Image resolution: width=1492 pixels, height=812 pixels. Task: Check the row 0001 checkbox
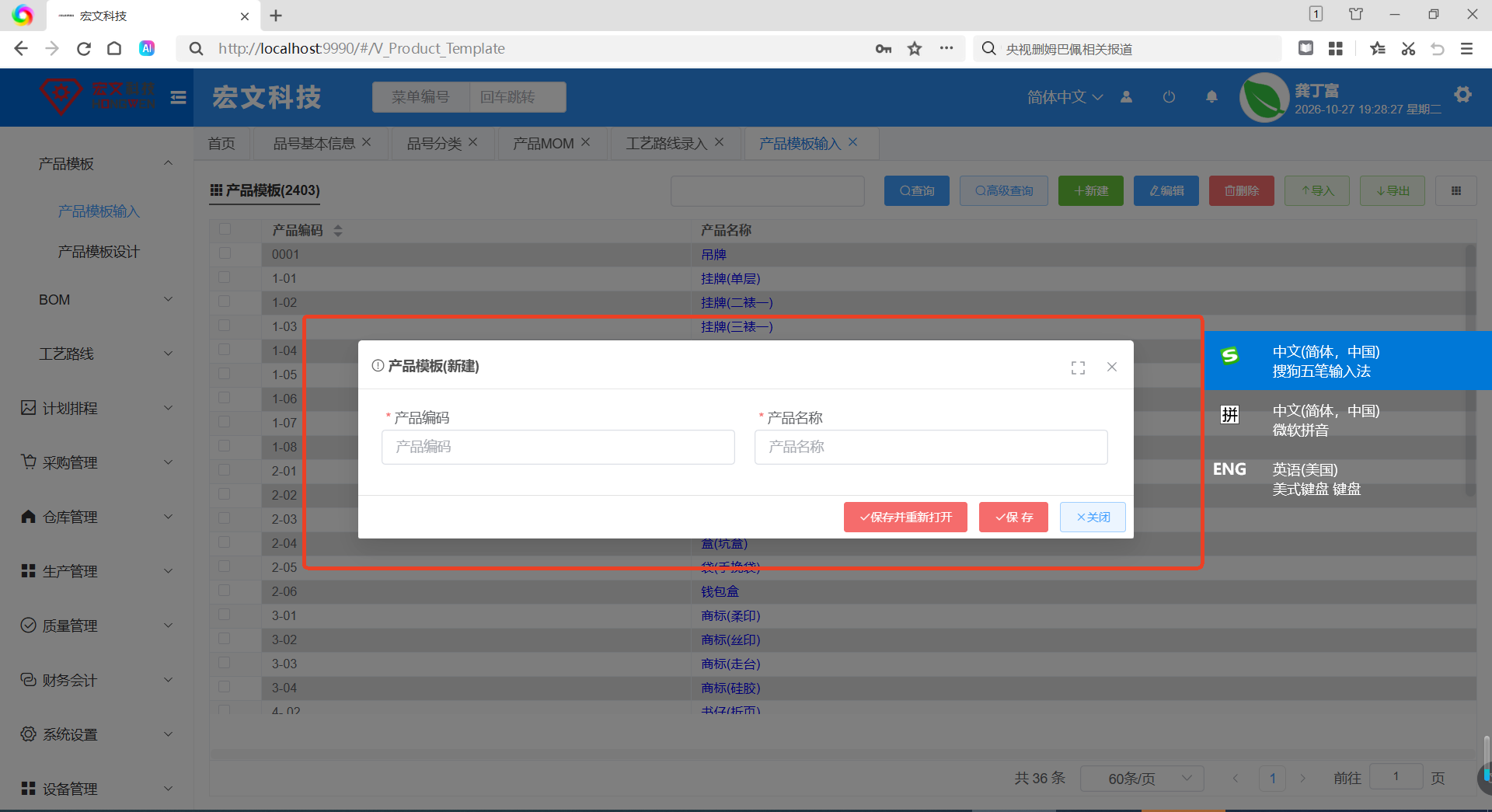coord(225,253)
